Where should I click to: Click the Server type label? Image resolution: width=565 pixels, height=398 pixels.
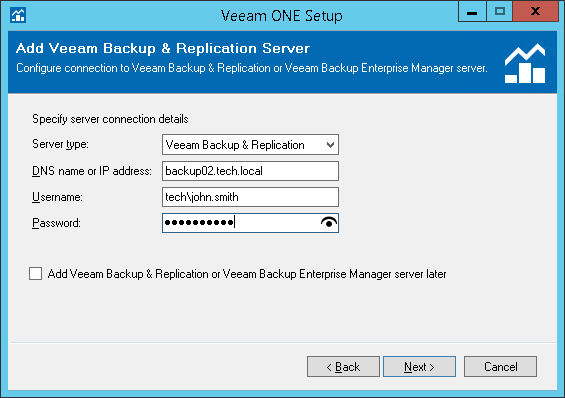(60, 144)
